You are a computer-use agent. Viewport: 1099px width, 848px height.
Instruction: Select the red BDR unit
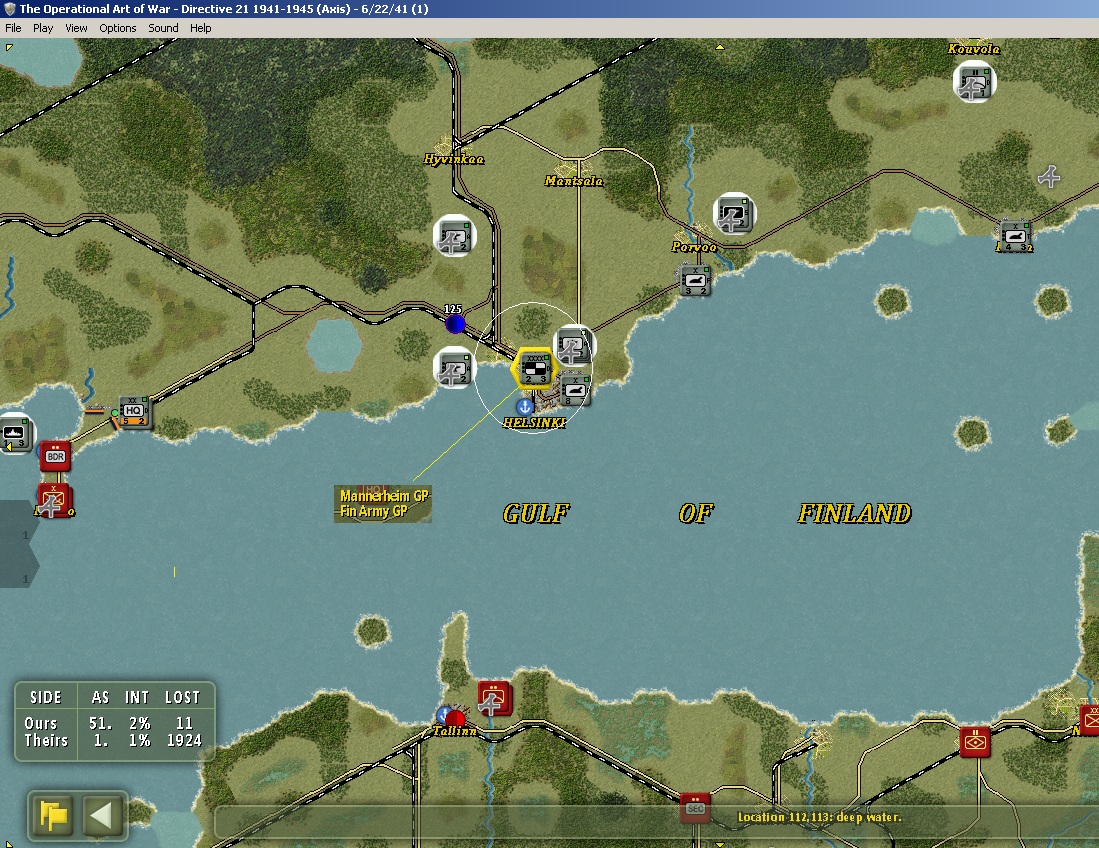55,456
